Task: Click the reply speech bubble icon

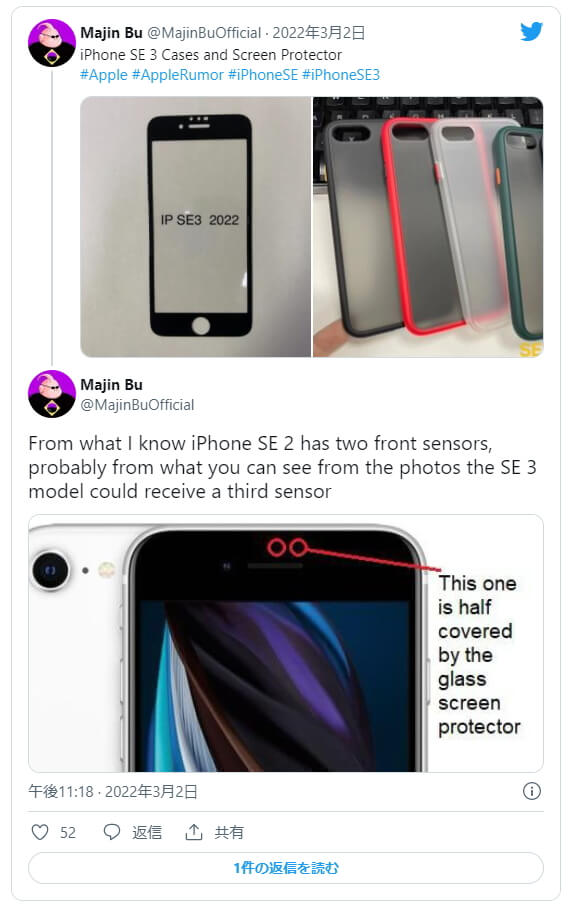Action: tap(112, 832)
